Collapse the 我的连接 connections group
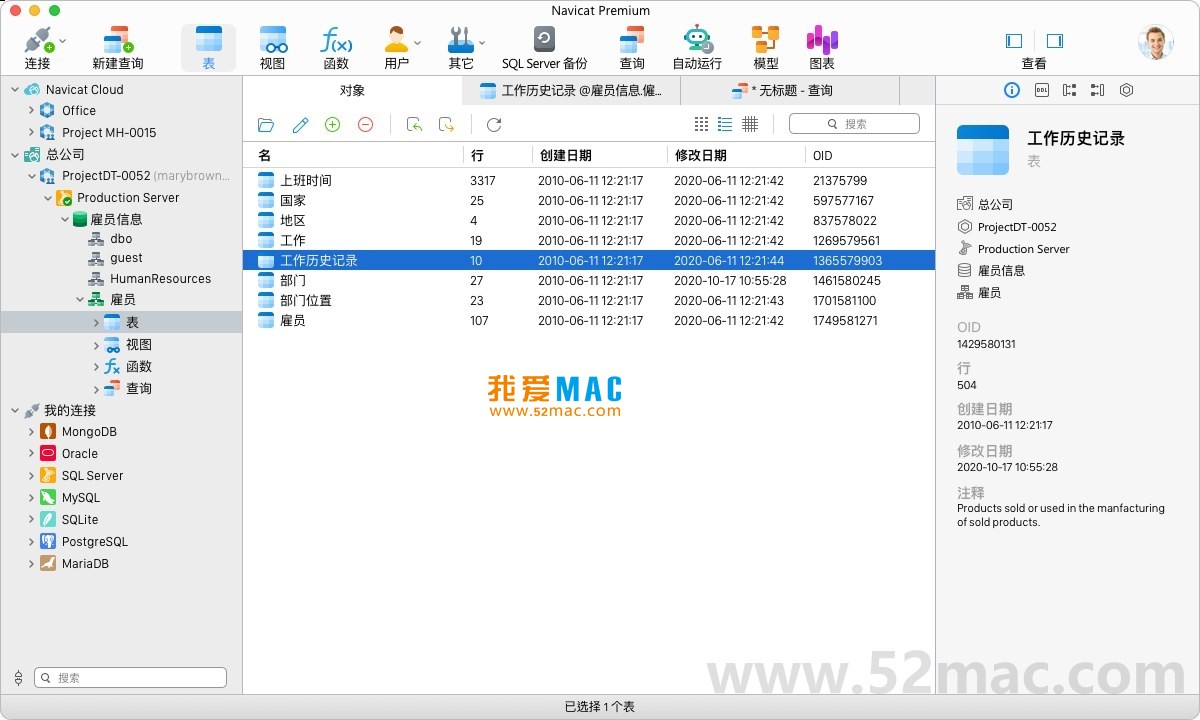The width and height of the screenshot is (1200, 720). [x=15, y=410]
